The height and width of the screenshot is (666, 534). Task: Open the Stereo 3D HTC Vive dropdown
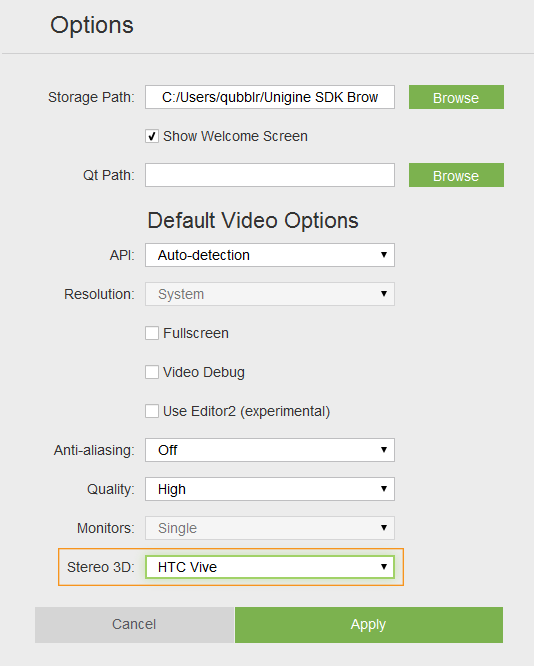(270, 567)
